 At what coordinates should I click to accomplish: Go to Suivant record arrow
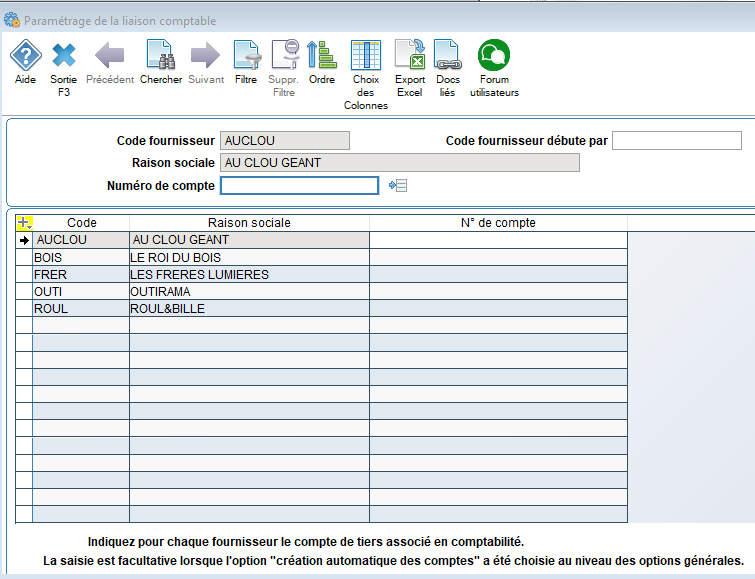pos(206,55)
